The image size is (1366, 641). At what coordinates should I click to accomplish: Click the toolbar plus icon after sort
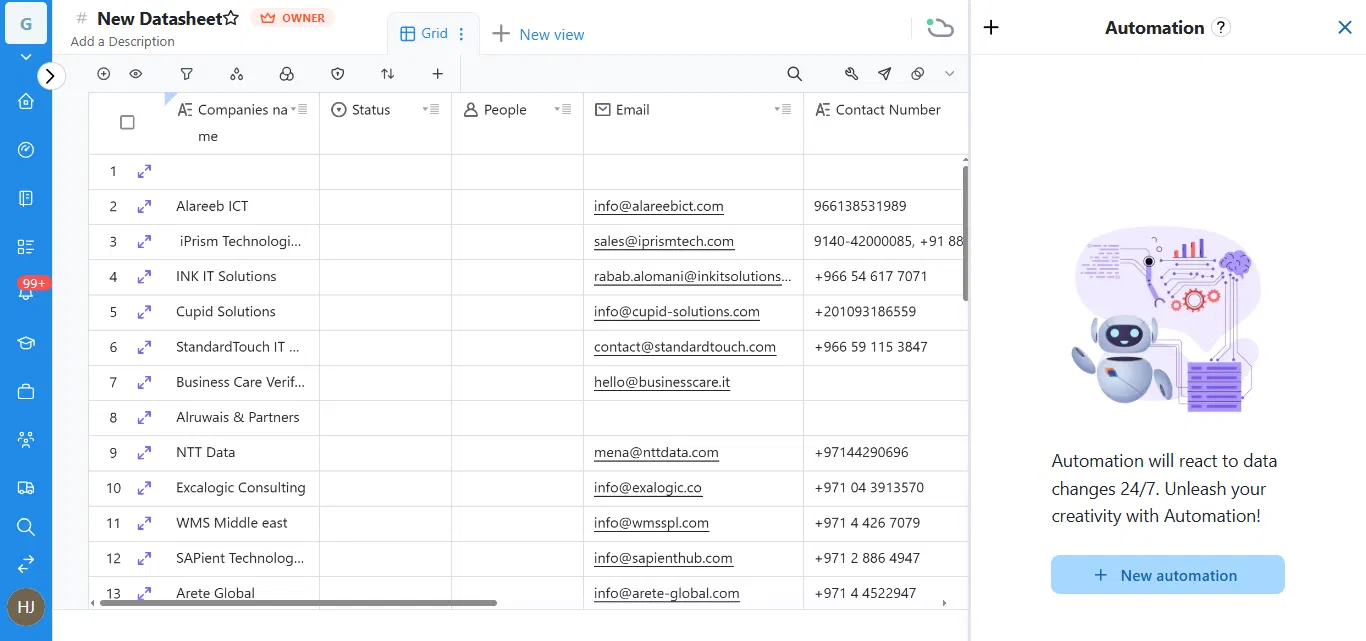(437, 74)
